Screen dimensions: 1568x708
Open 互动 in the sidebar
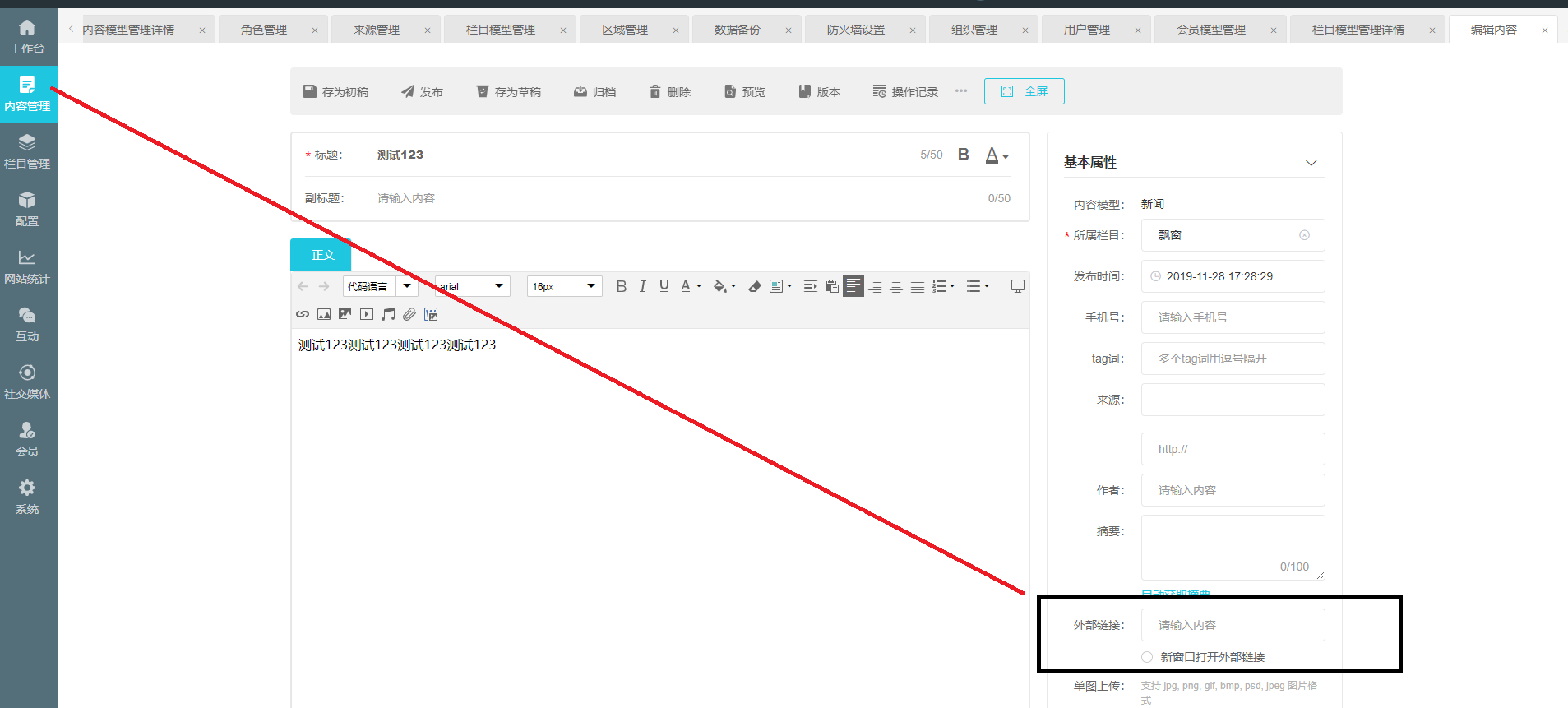coord(27,325)
